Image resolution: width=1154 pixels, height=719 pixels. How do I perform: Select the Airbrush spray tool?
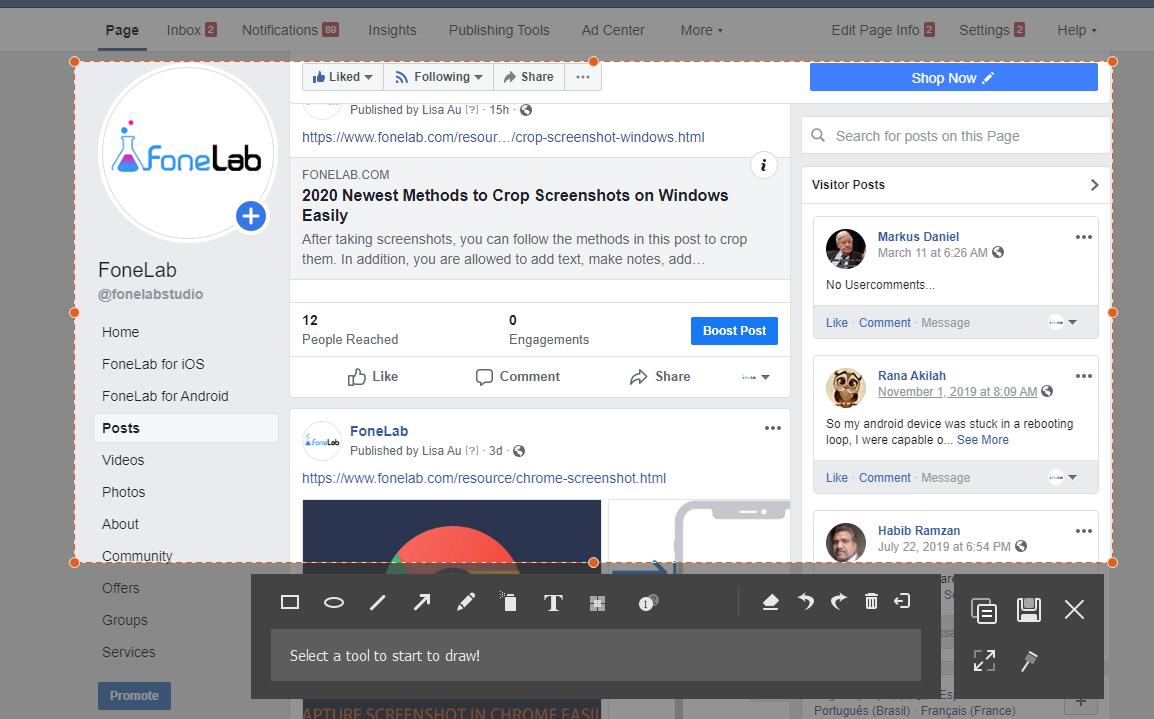point(509,602)
